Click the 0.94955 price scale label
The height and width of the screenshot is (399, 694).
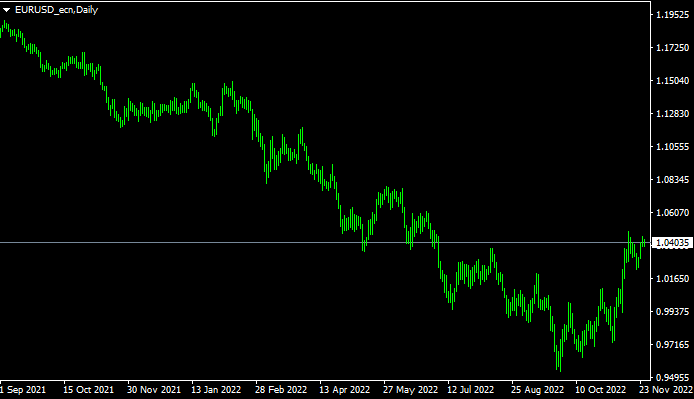click(x=673, y=378)
